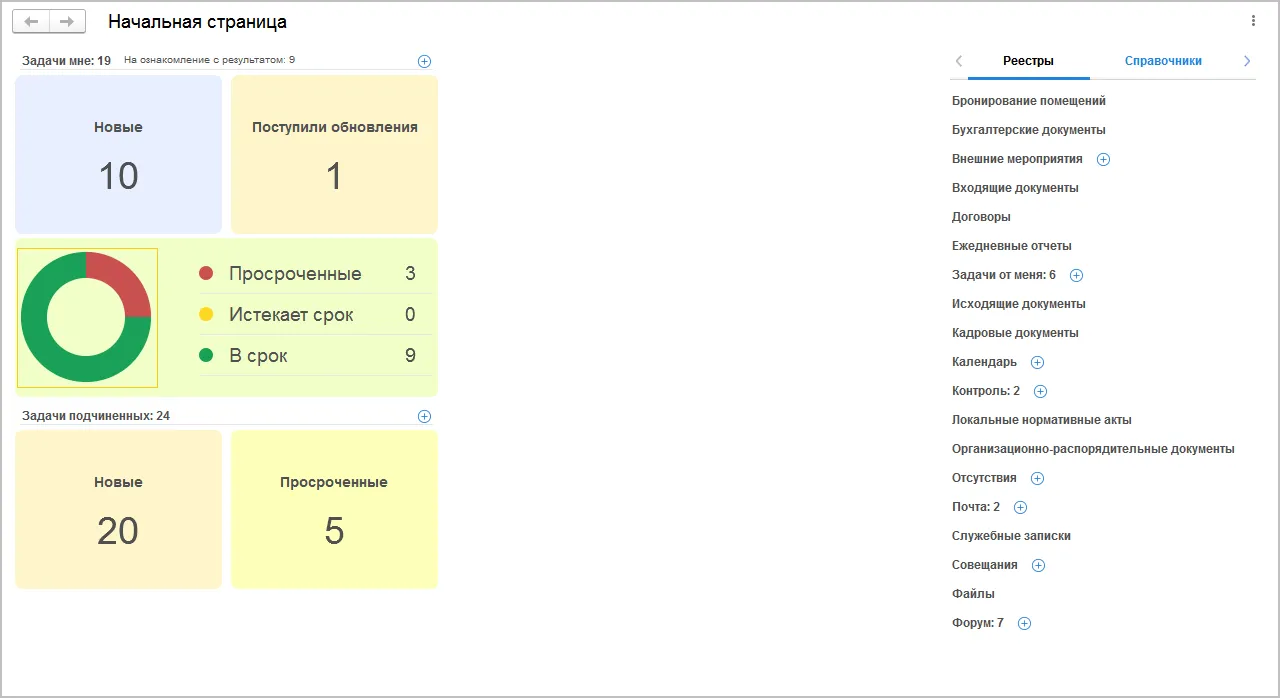1280x698 pixels.
Task: Click the green В срок legend dot
Action: [206, 355]
